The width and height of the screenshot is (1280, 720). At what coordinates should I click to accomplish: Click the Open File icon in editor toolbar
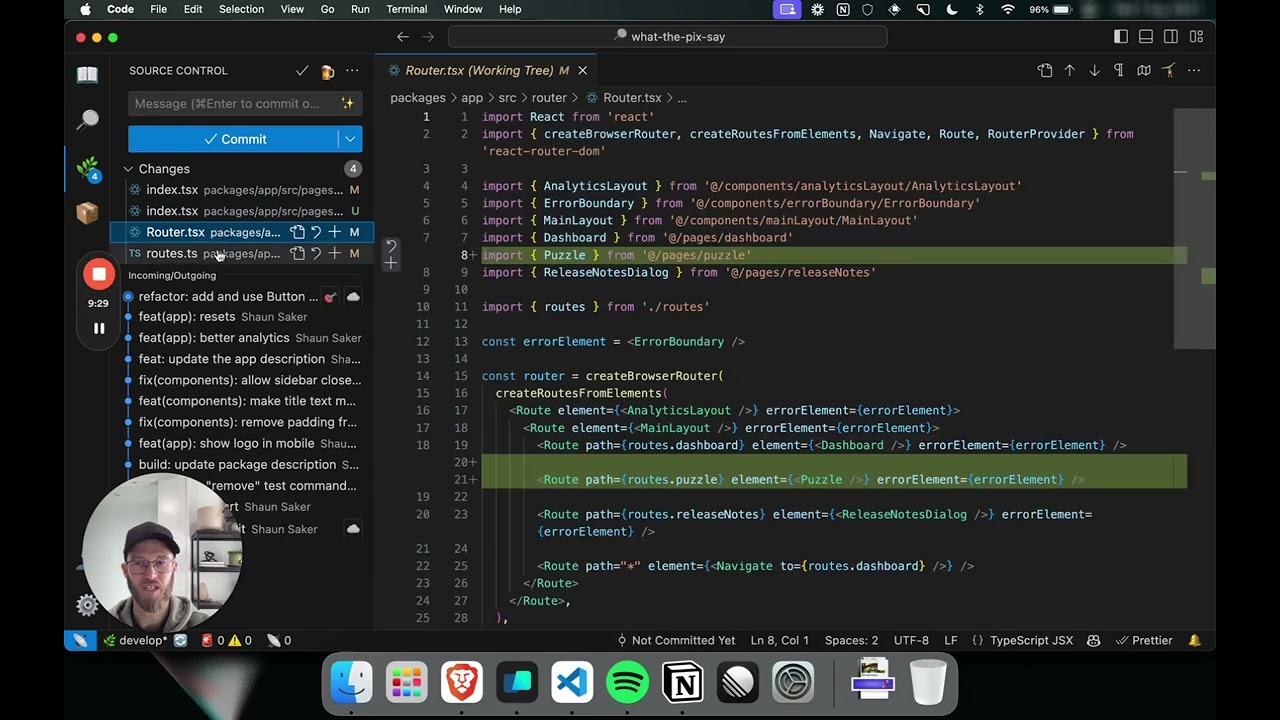(1045, 71)
